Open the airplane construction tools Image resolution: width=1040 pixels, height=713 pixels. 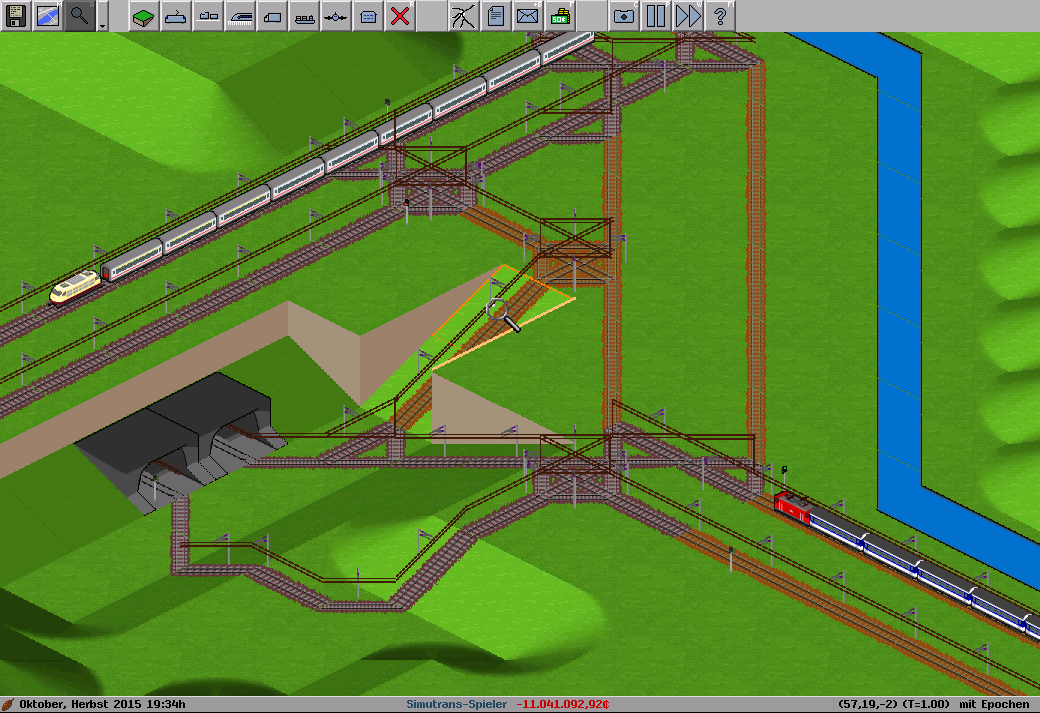tap(336, 16)
